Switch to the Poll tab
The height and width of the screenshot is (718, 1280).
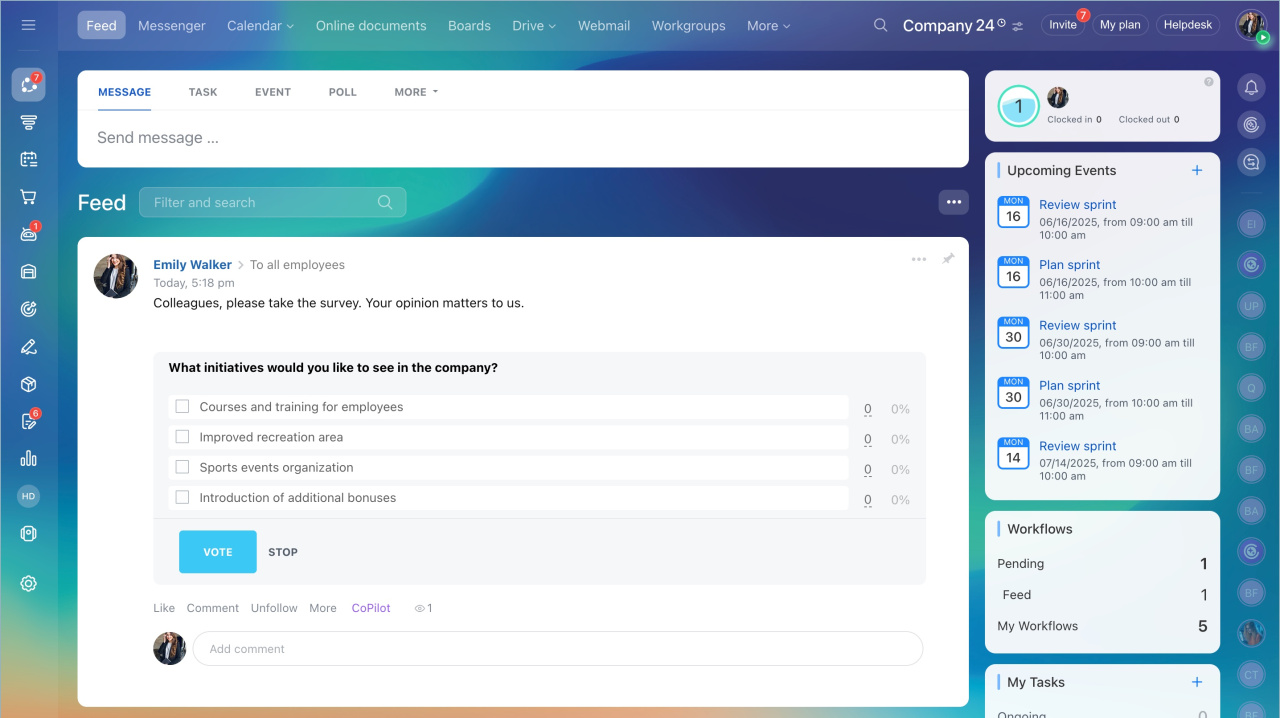[x=342, y=92]
